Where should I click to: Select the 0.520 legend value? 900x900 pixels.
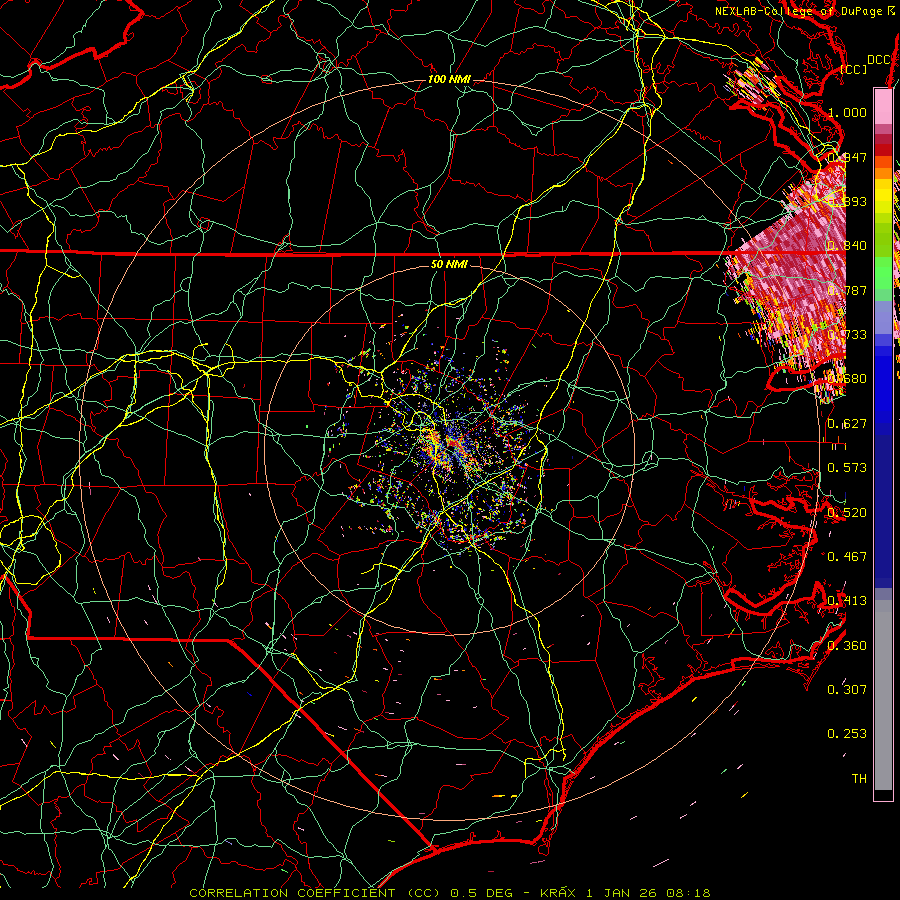click(847, 513)
